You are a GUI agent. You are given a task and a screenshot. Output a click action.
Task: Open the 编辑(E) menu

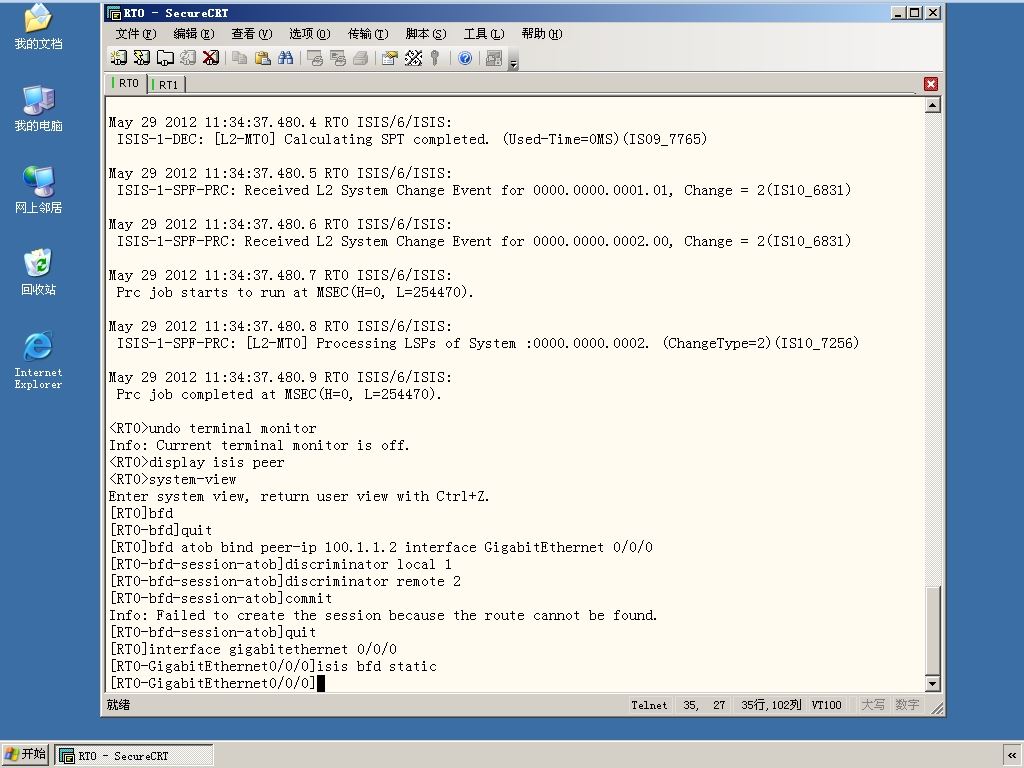pos(193,33)
